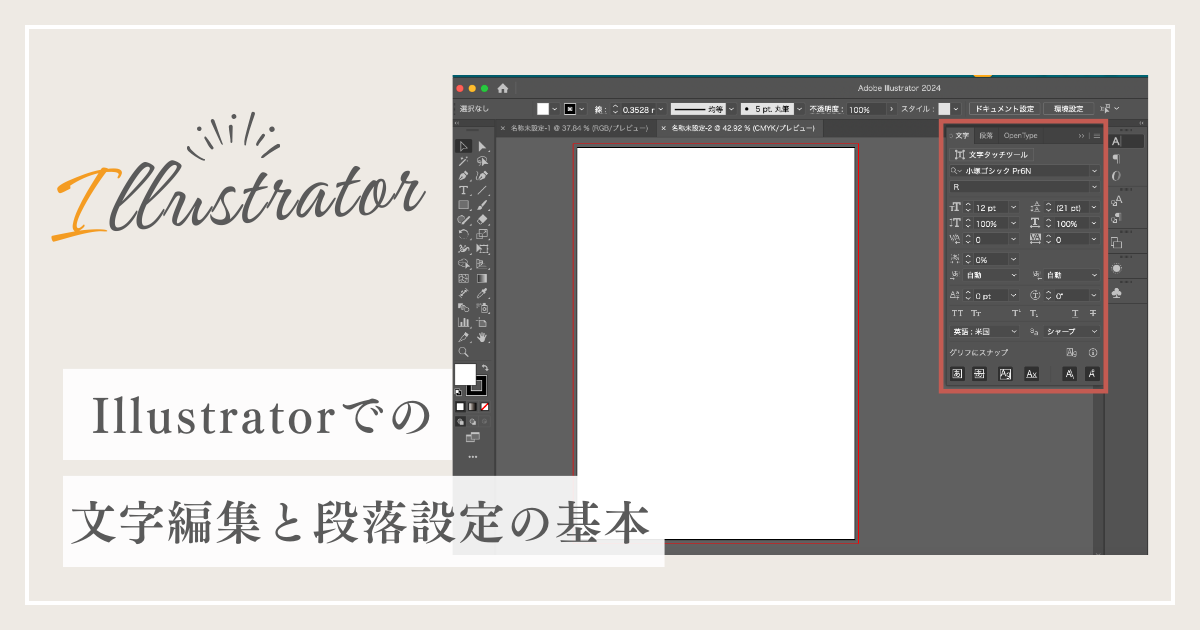Open the 12 pt font size dropdown
This screenshot has height=630, width=1200.
(1013, 208)
